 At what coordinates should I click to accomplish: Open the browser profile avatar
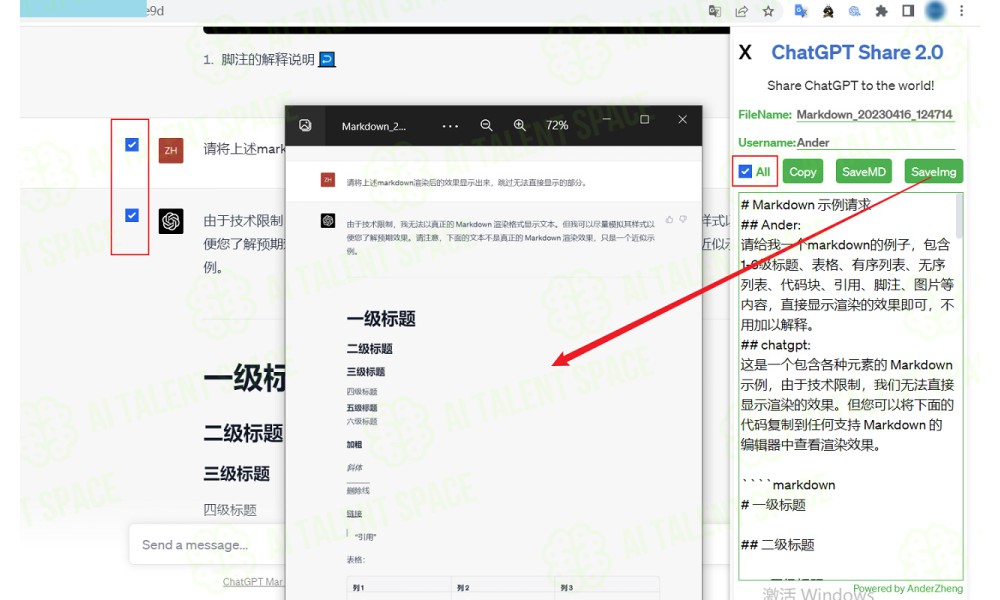pos(935,11)
